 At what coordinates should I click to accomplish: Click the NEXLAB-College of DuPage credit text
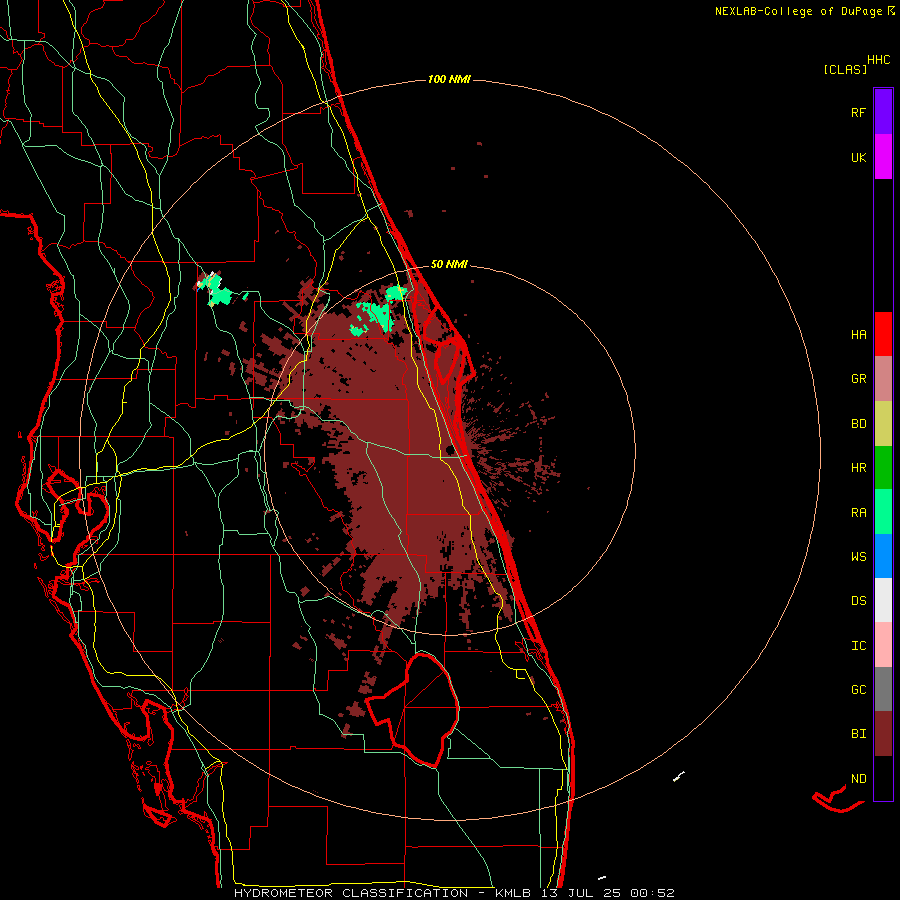click(798, 11)
